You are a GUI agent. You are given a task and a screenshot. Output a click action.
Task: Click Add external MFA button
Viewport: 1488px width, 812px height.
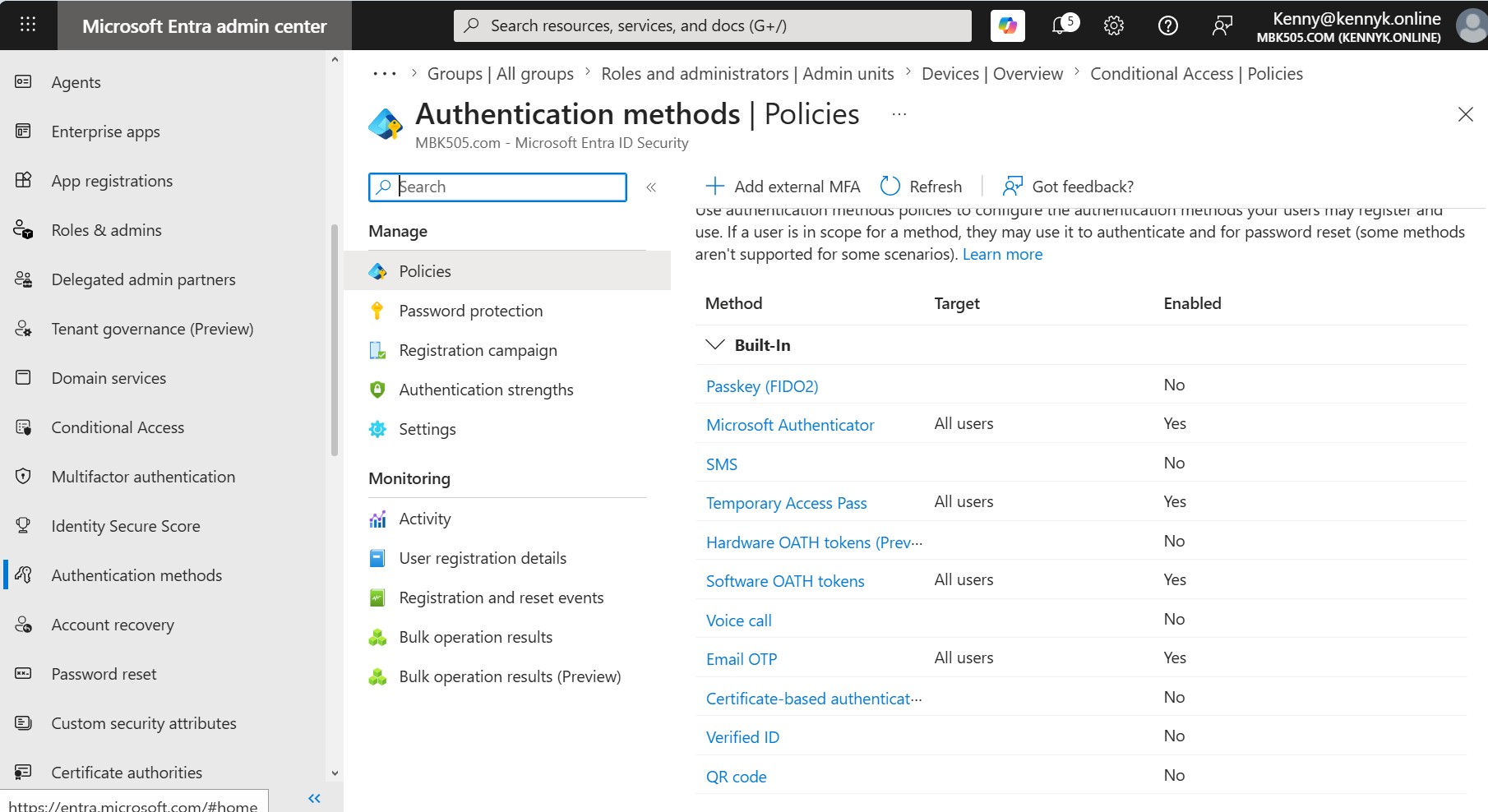point(783,187)
